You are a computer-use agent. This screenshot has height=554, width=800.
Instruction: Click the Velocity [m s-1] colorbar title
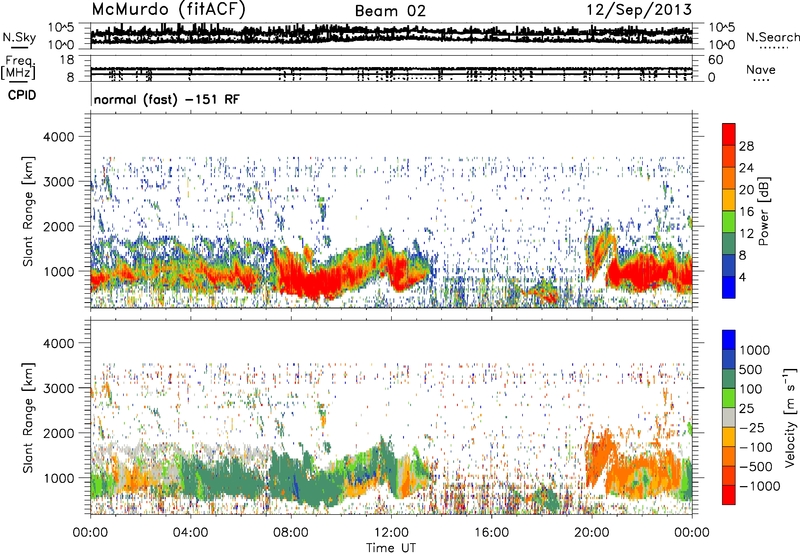pyautogui.click(x=790, y=417)
